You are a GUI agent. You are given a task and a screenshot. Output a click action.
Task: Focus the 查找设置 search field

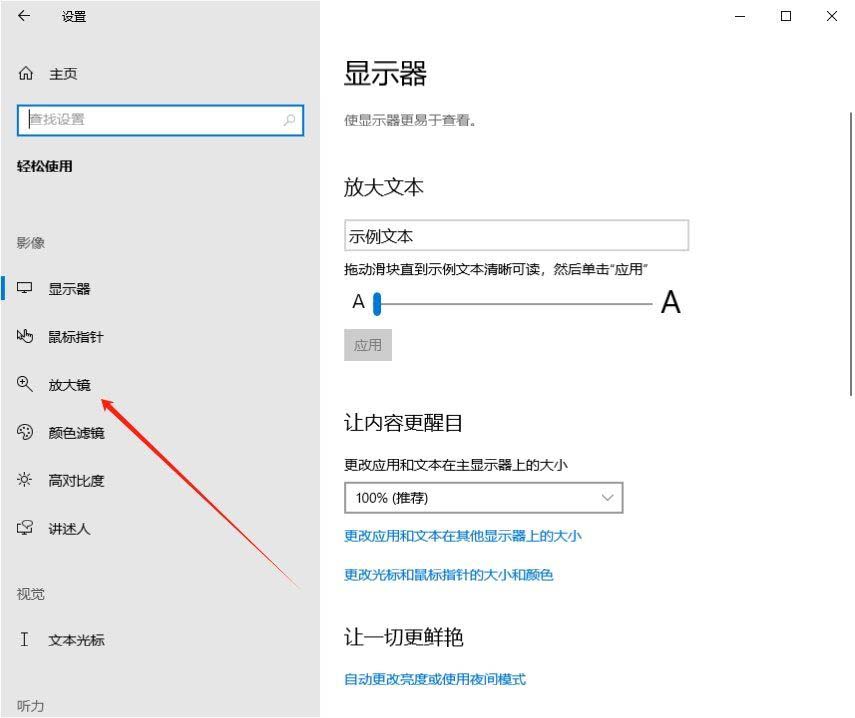coord(150,120)
